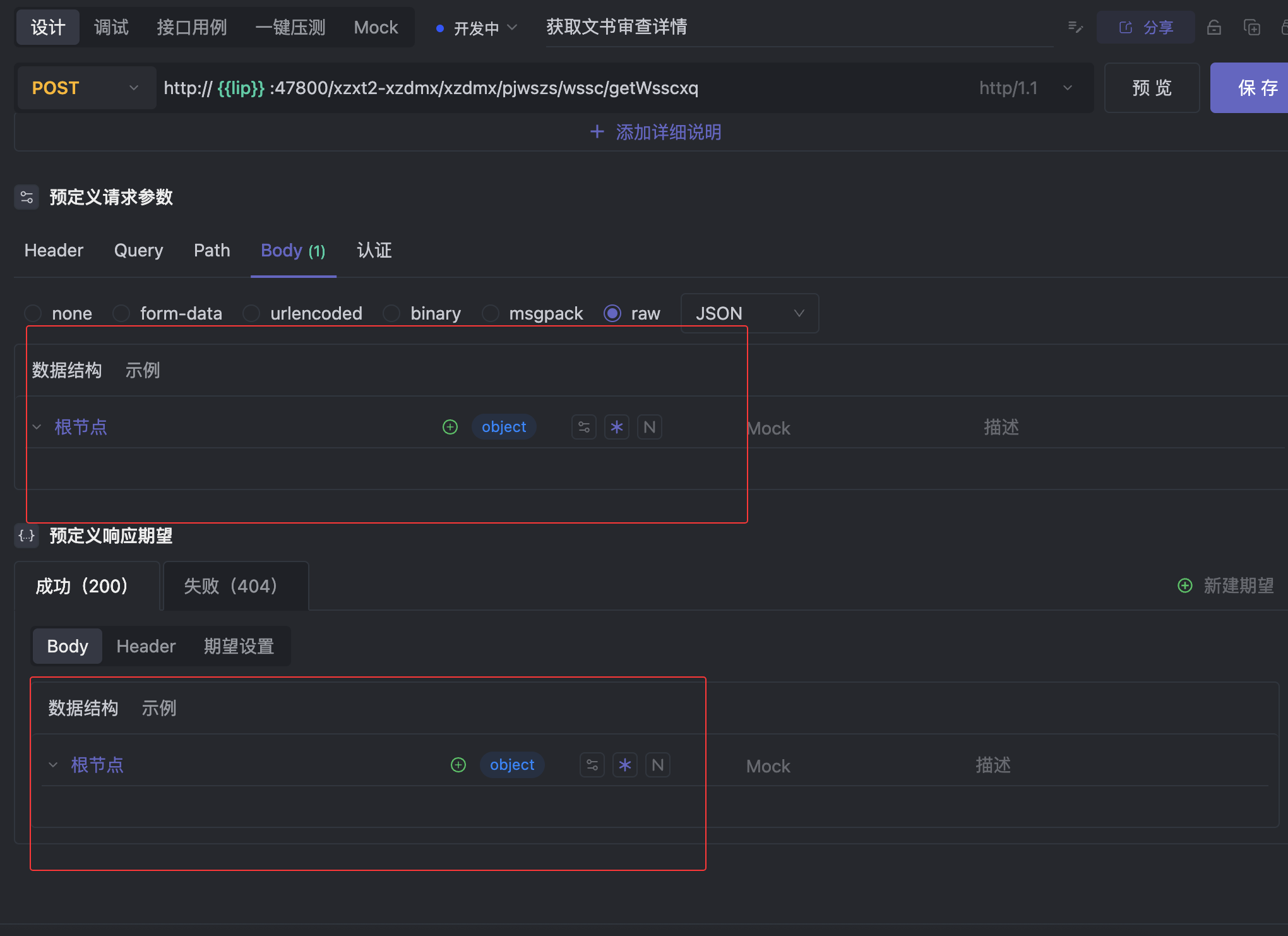Select the binary body type
1288x936 pixels.
click(x=391, y=313)
